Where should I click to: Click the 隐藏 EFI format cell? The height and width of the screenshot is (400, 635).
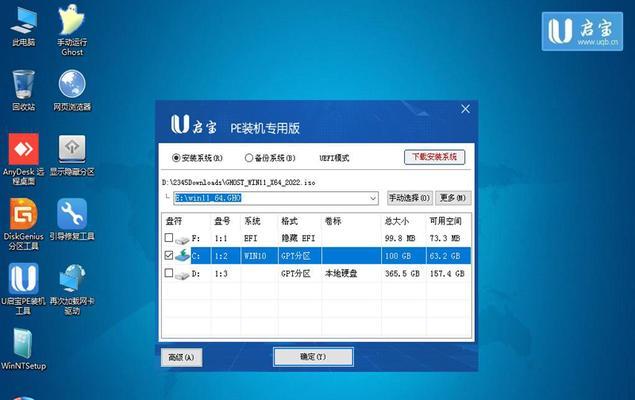click(298, 238)
